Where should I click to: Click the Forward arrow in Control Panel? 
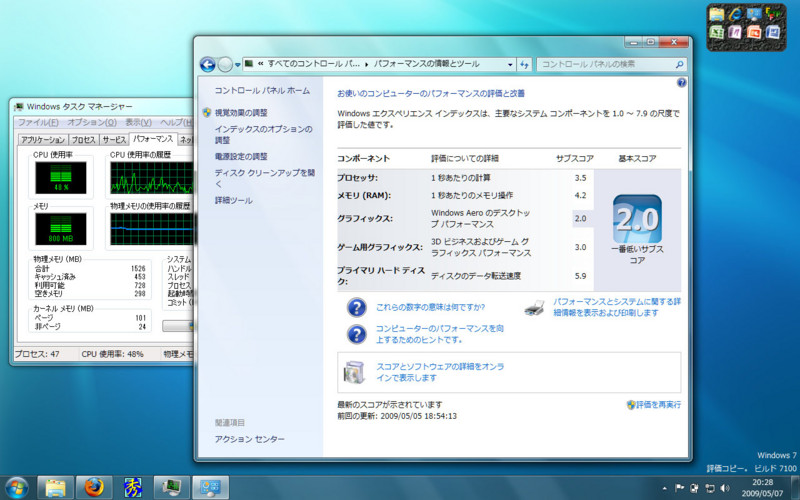point(225,64)
